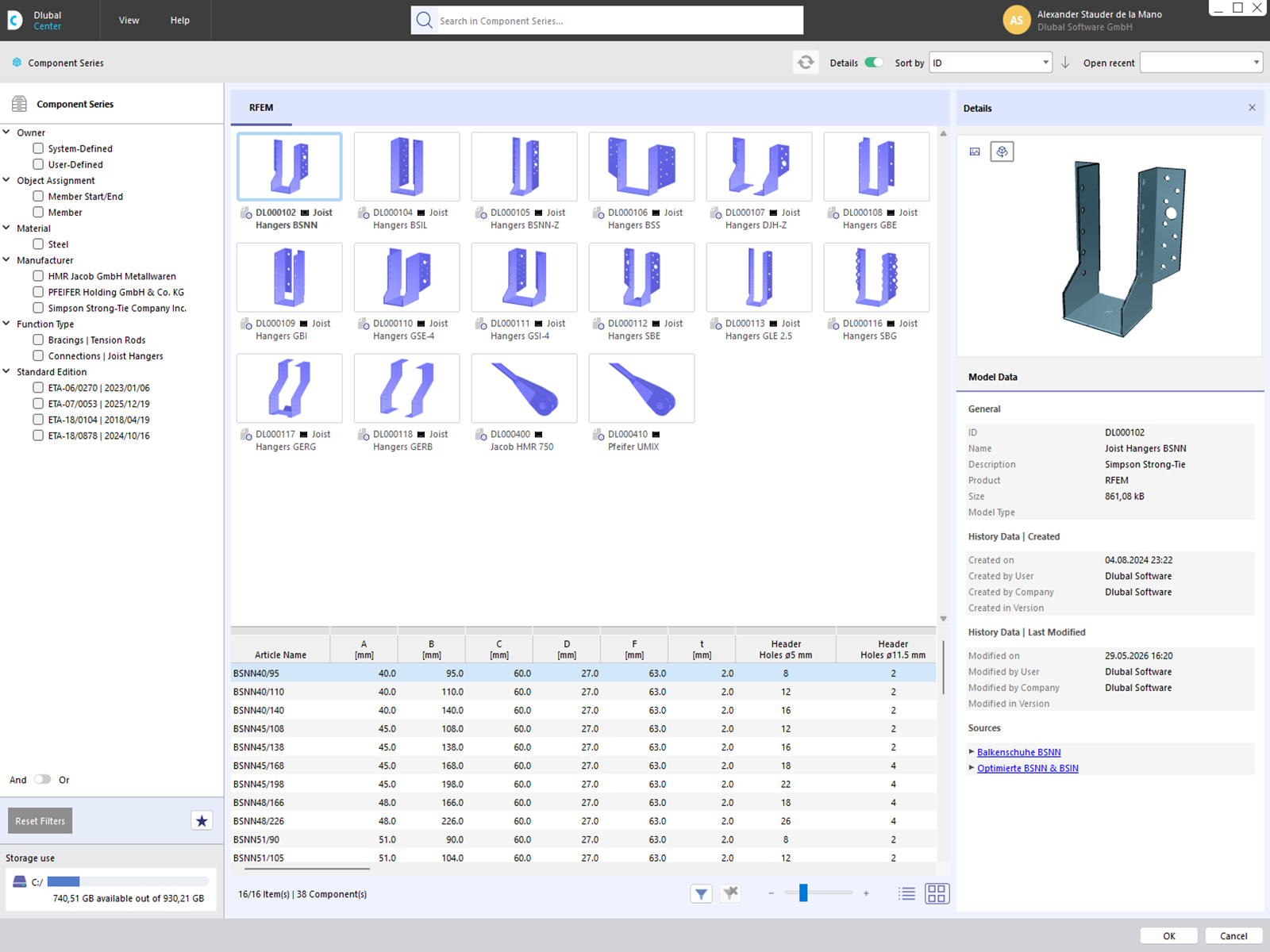This screenshot has width=1270, height=952.
Task: Select the 3D model preview icon
Action: pos(1003,152)
